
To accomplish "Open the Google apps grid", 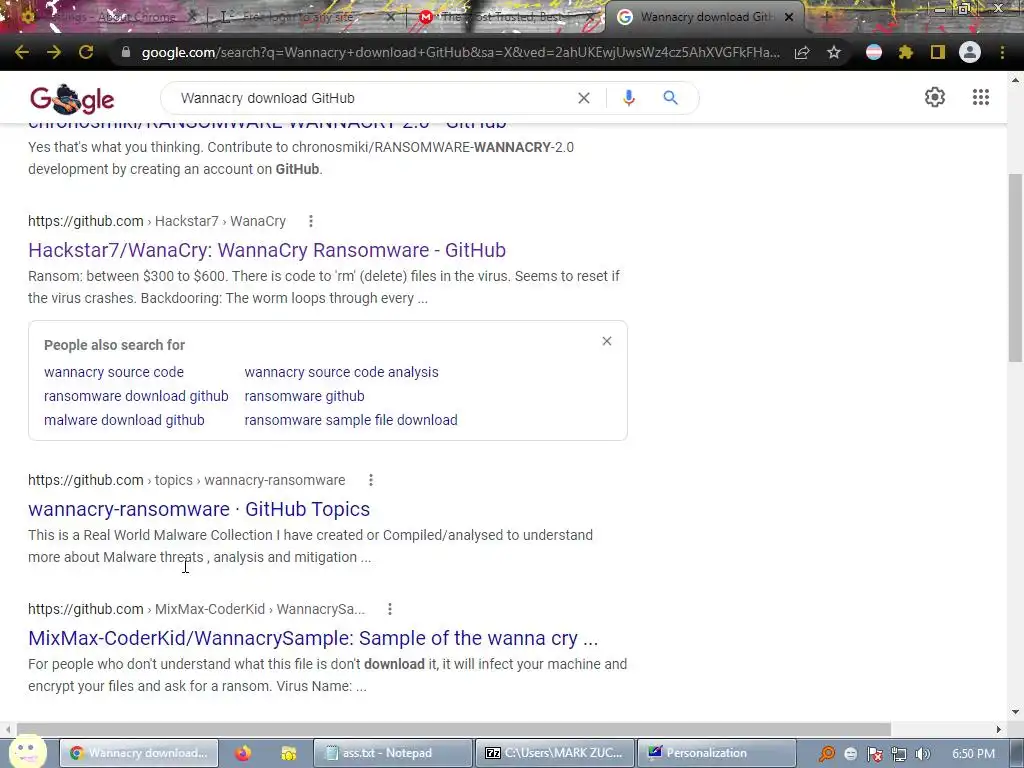I will pyautogui.click(x=981, y=97).
